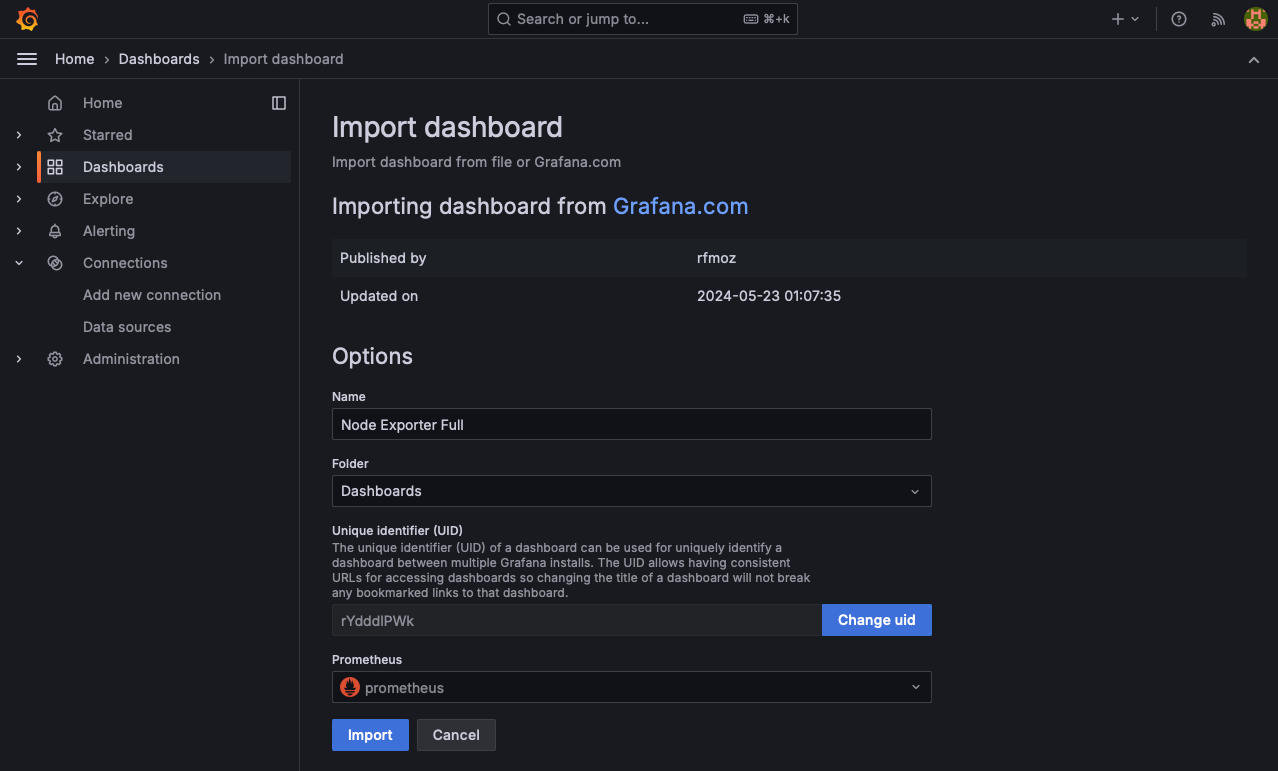Click the Explore compass icon in sidebar

click(x=55, y=199)
